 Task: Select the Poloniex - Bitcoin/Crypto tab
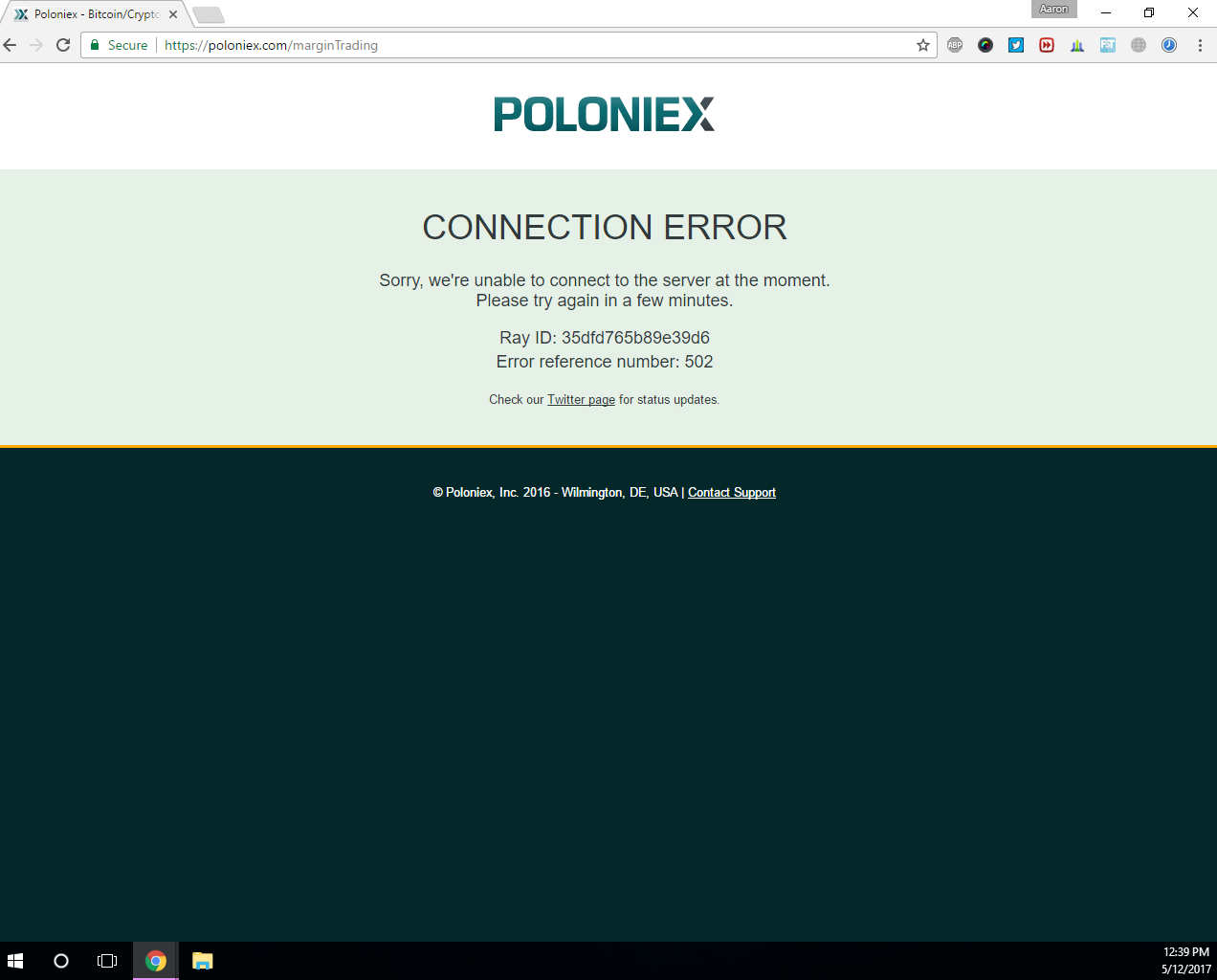(x=96, y=14)
